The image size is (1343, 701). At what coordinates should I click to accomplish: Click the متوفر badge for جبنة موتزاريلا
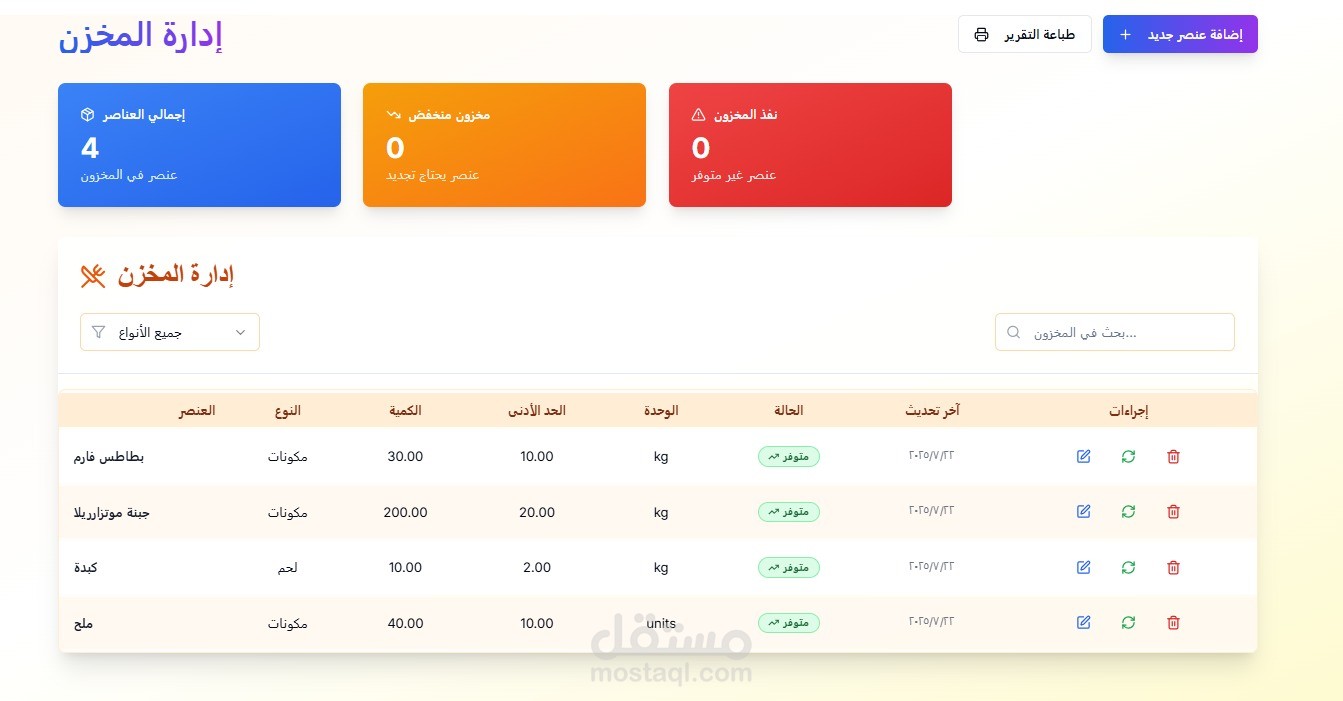(789, 512)
